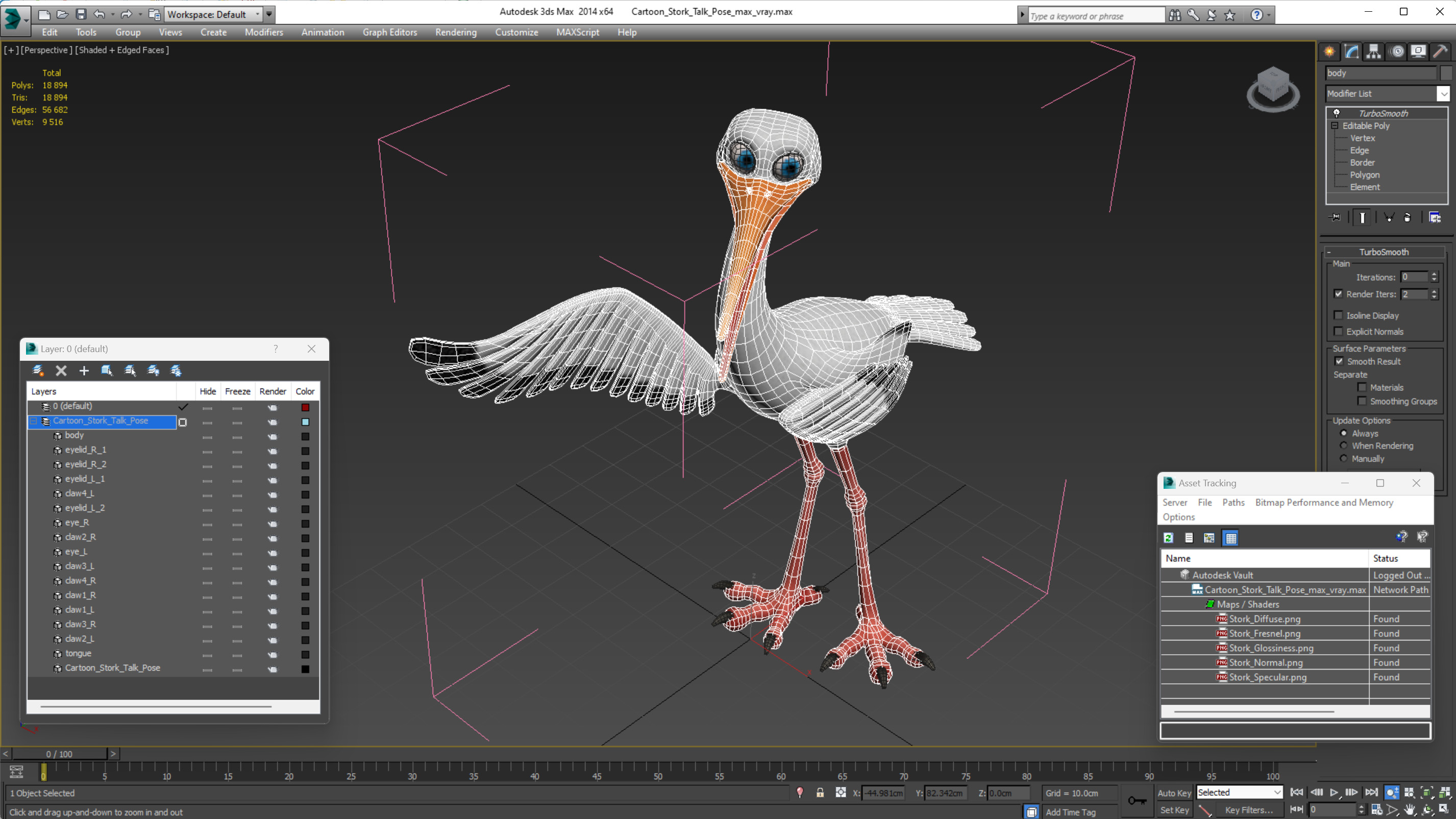1456x819 pixels.
Task: Click the viewport Perspective label
Action: point(46,49)
